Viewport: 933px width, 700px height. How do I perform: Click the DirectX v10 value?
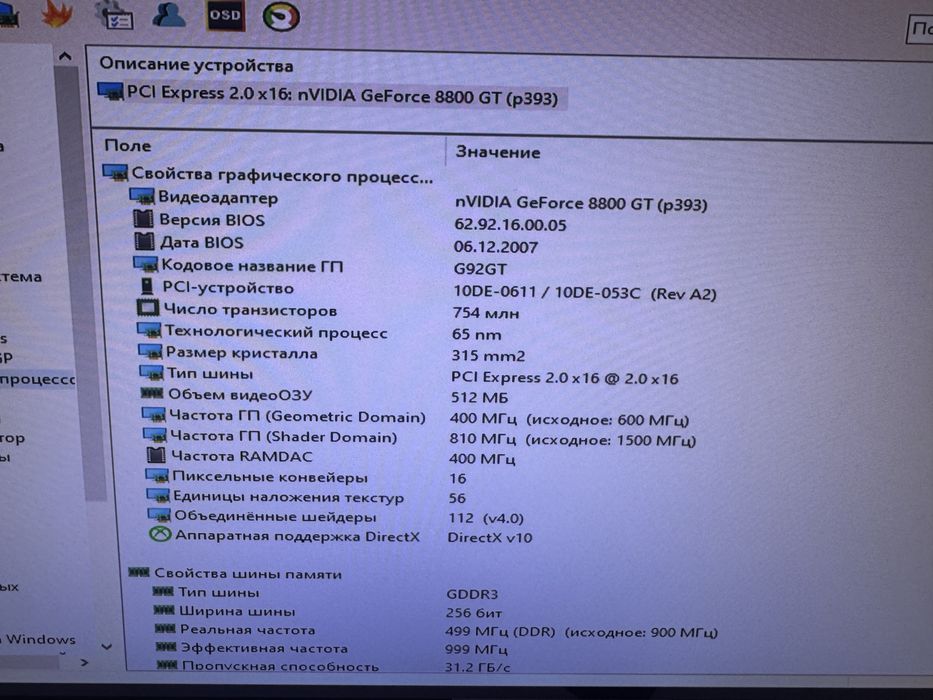(x=490, y=537)
